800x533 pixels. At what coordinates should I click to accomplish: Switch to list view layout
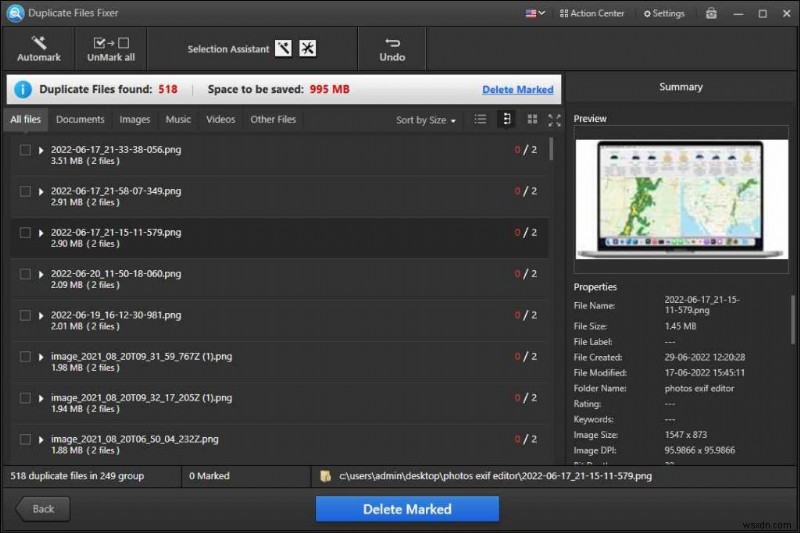[480, 119]
